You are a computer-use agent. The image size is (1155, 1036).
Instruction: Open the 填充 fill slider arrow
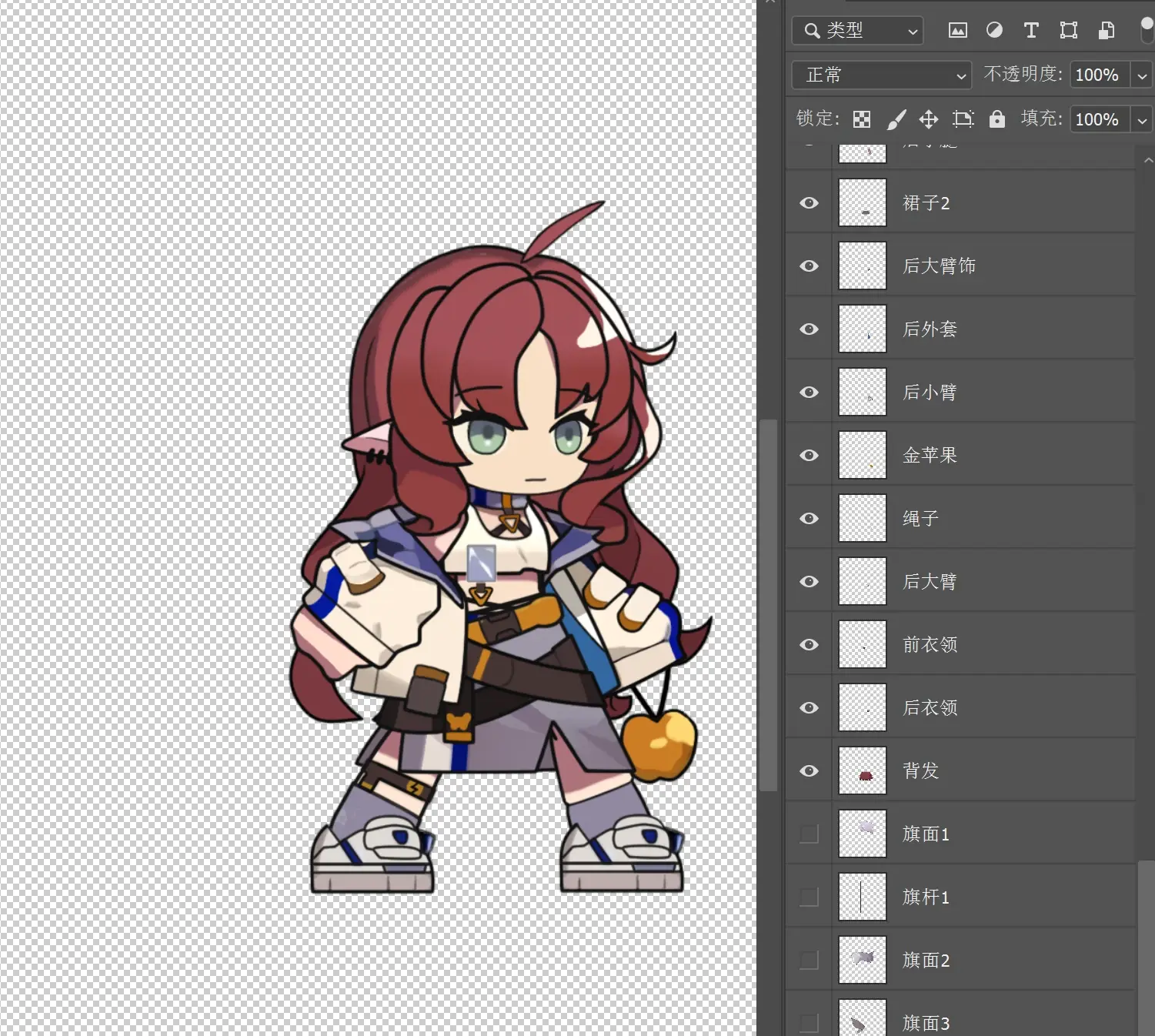click(x=1142, y=120)
